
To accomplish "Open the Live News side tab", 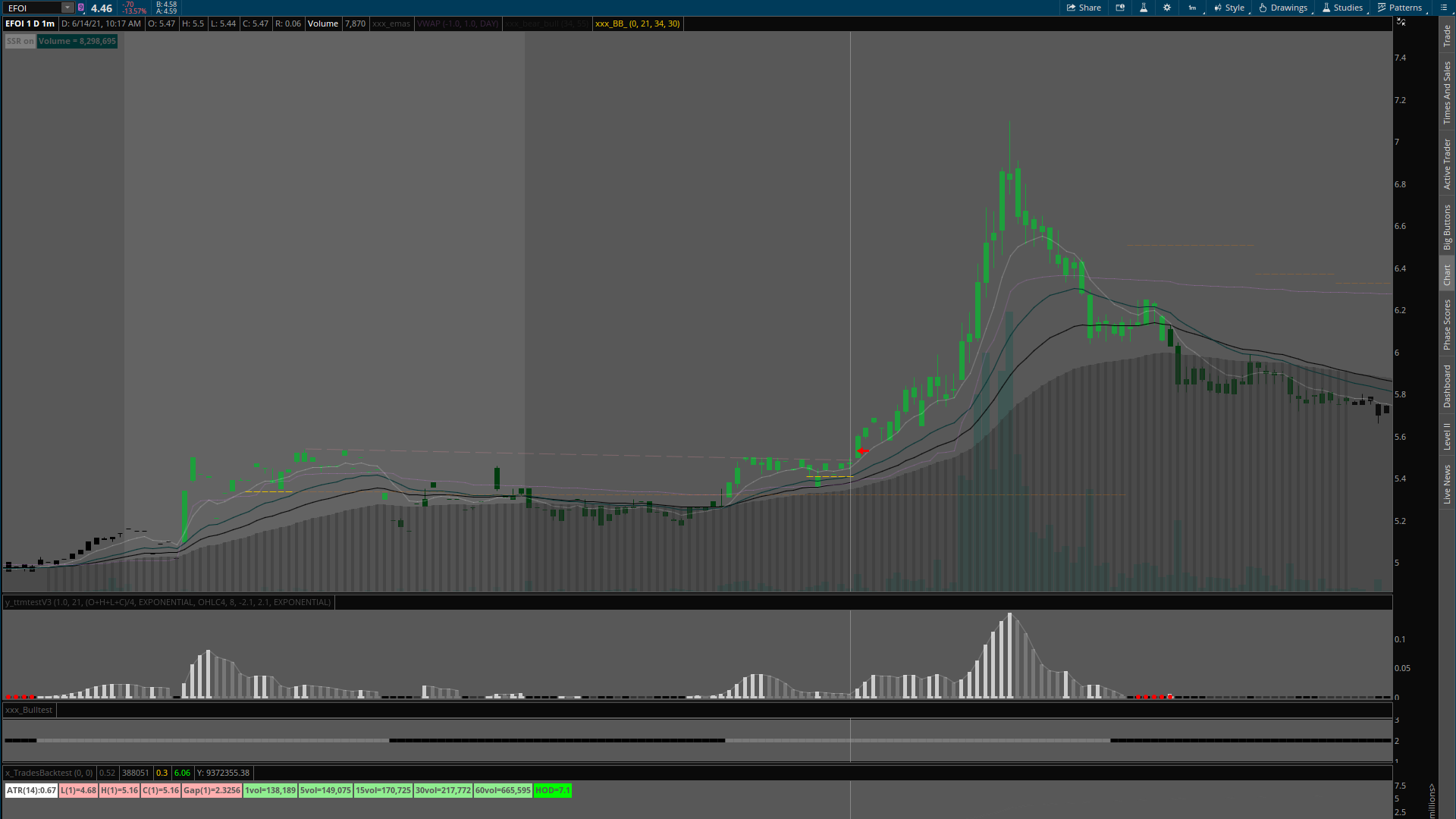I will point(1447,485).
